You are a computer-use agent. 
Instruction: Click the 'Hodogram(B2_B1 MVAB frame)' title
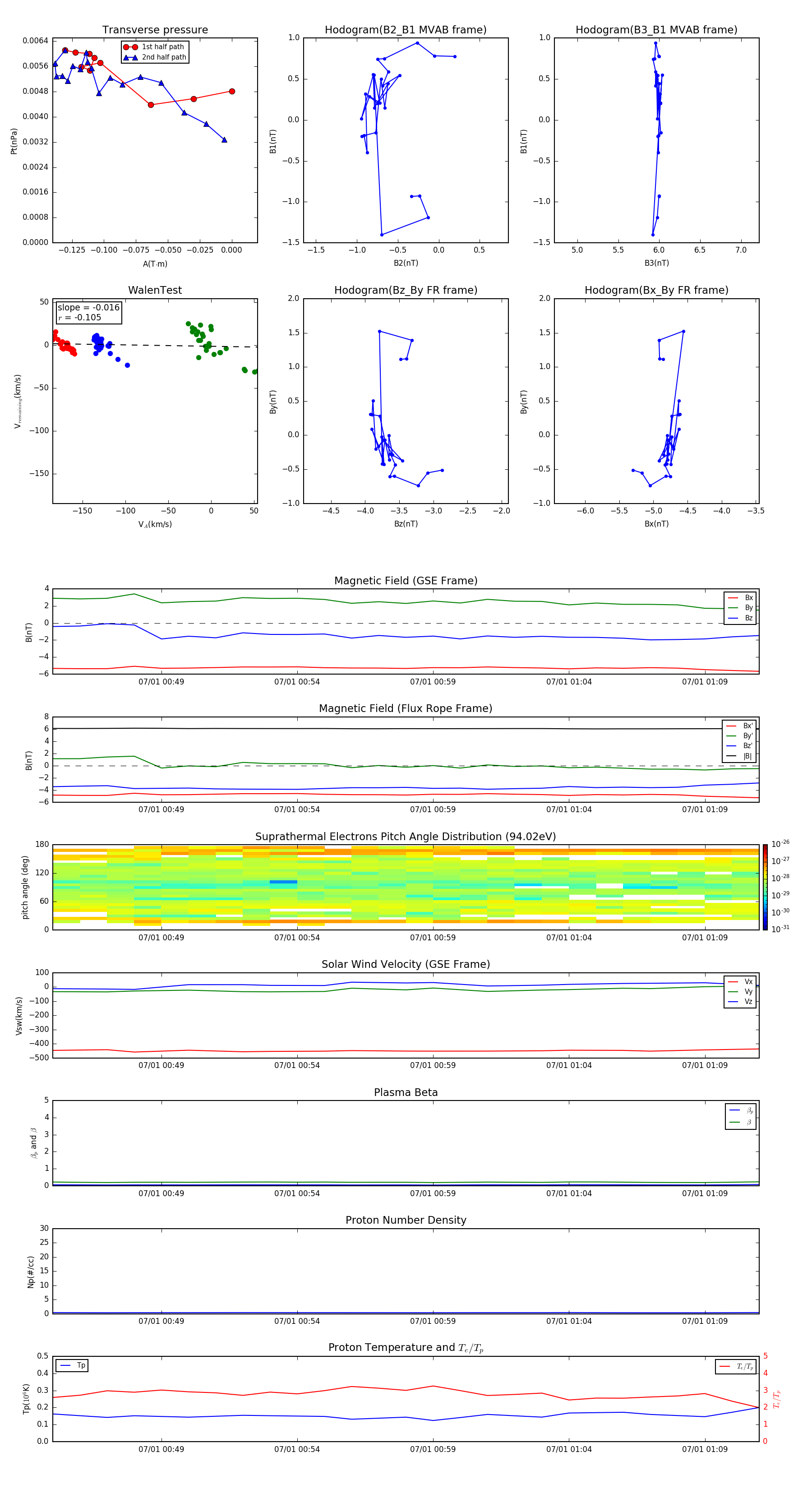[406, 30]
